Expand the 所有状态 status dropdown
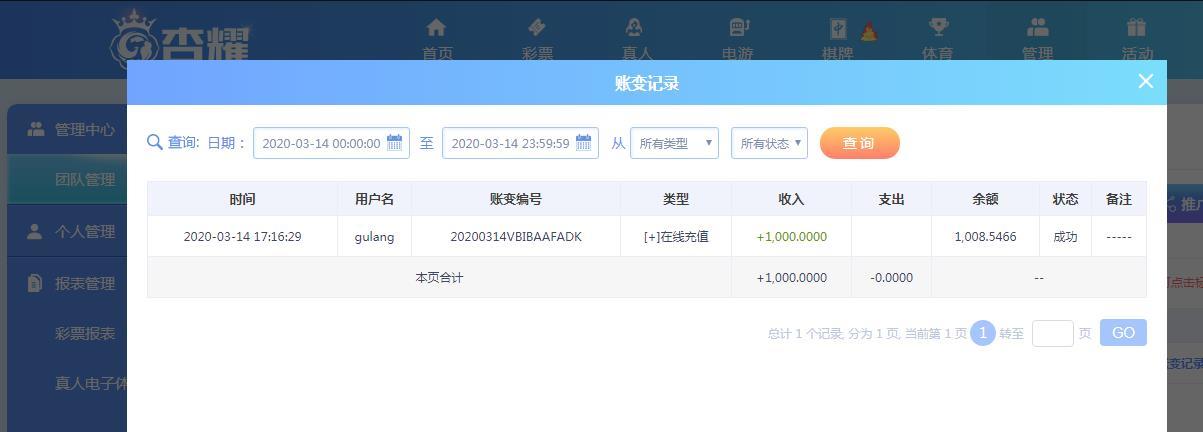Viewport: 1203px width, 432px height. 769,143
